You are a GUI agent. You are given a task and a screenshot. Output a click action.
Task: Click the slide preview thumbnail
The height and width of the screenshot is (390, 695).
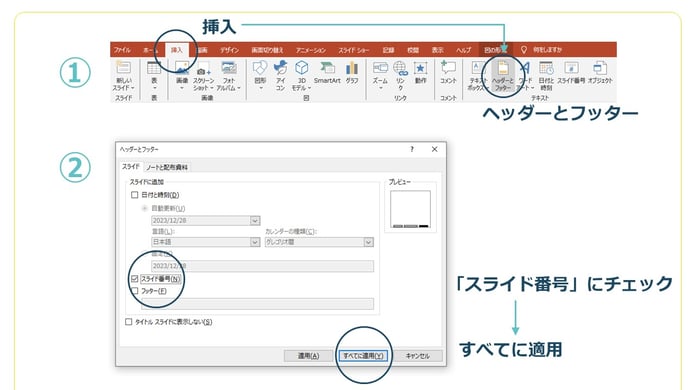point(410,209)
